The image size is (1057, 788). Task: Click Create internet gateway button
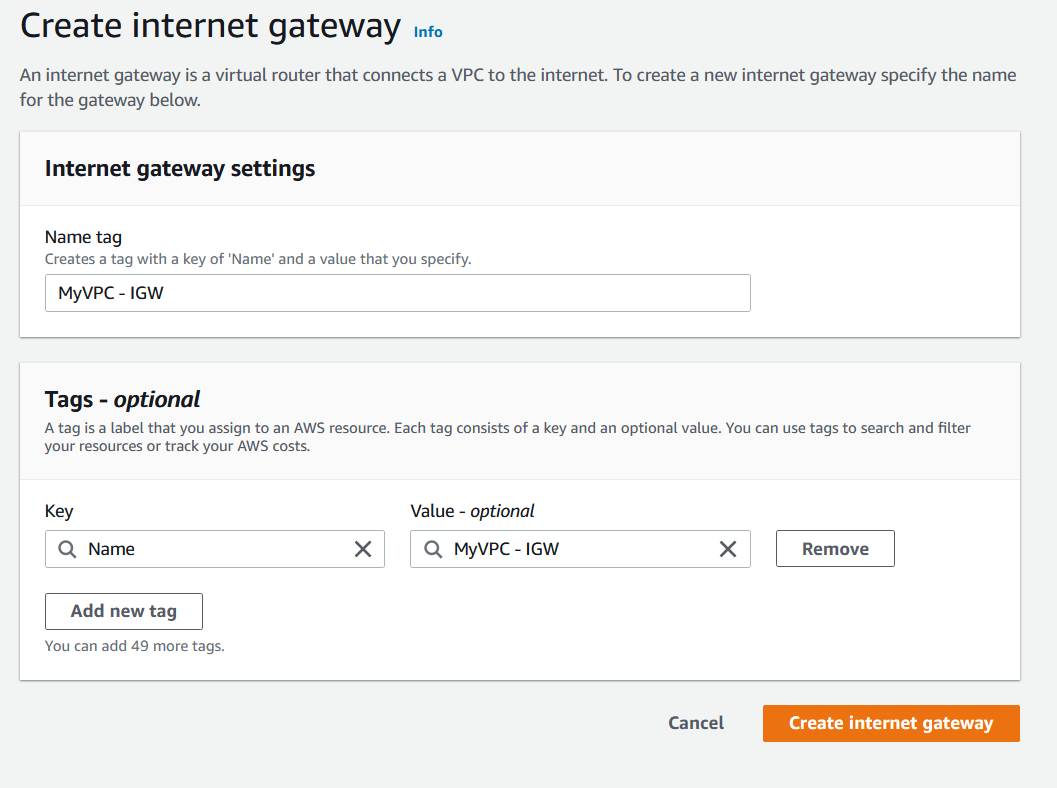[891, 723]
